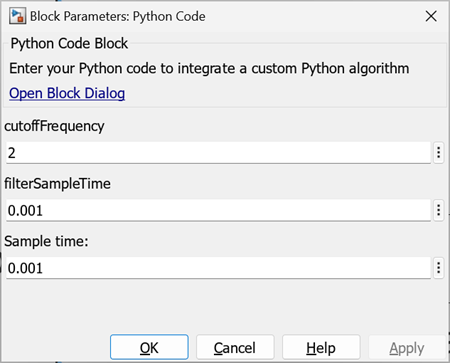Open the three-dot menu beside Sample time
Viewport: 451px width, 363px height.
[439, 268]
